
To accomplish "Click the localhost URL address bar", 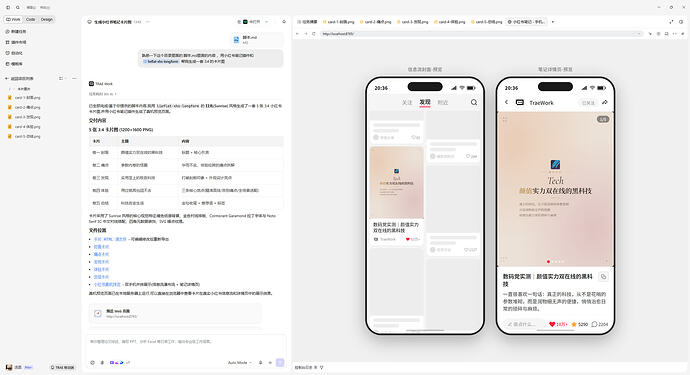I will 482,33.
